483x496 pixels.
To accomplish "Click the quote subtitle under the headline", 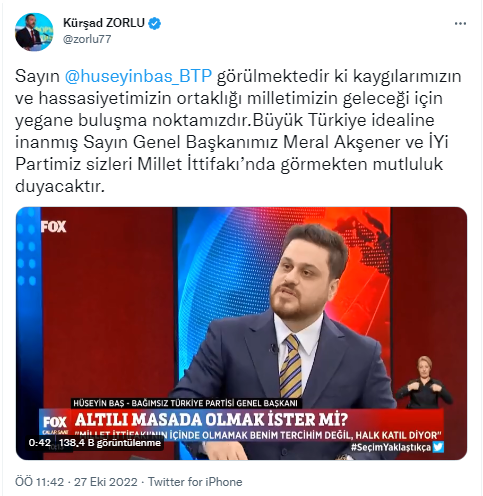I will [x=257, y=435].
